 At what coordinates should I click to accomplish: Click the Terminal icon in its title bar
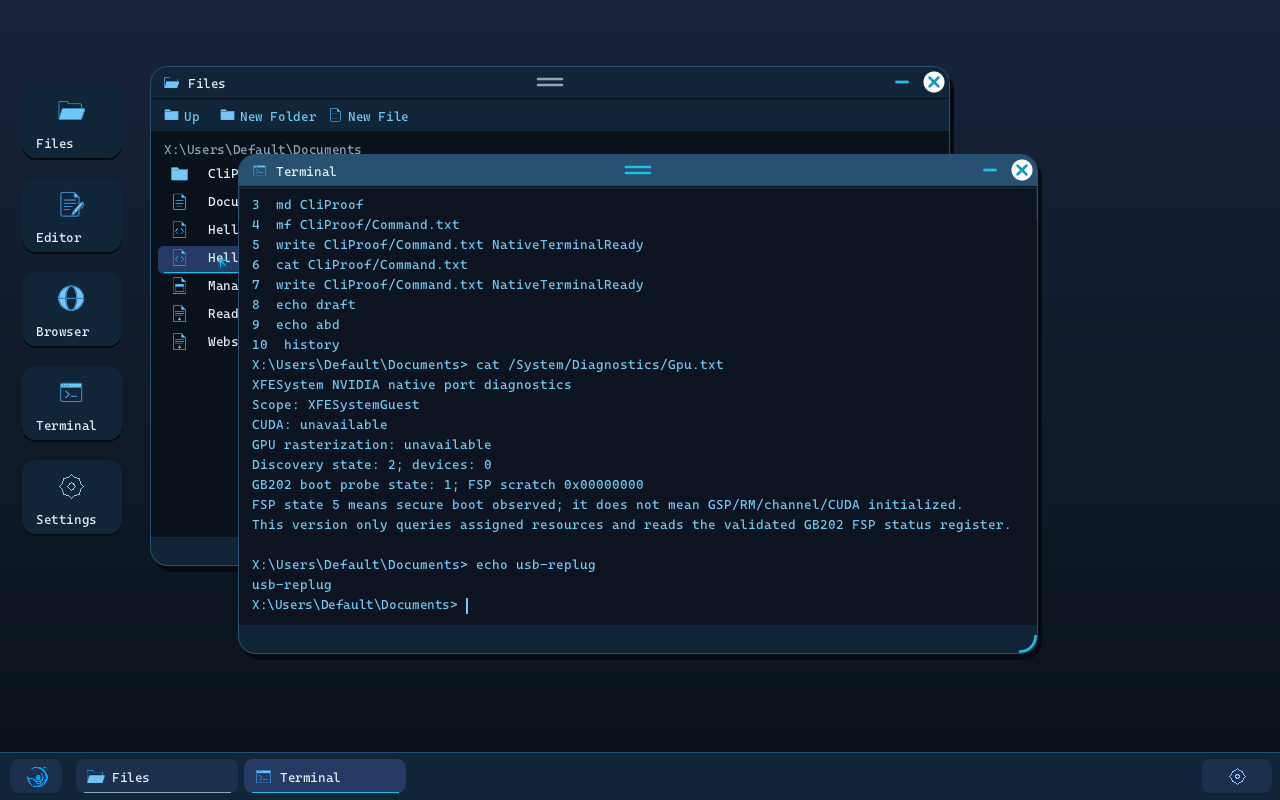point(260,171)
